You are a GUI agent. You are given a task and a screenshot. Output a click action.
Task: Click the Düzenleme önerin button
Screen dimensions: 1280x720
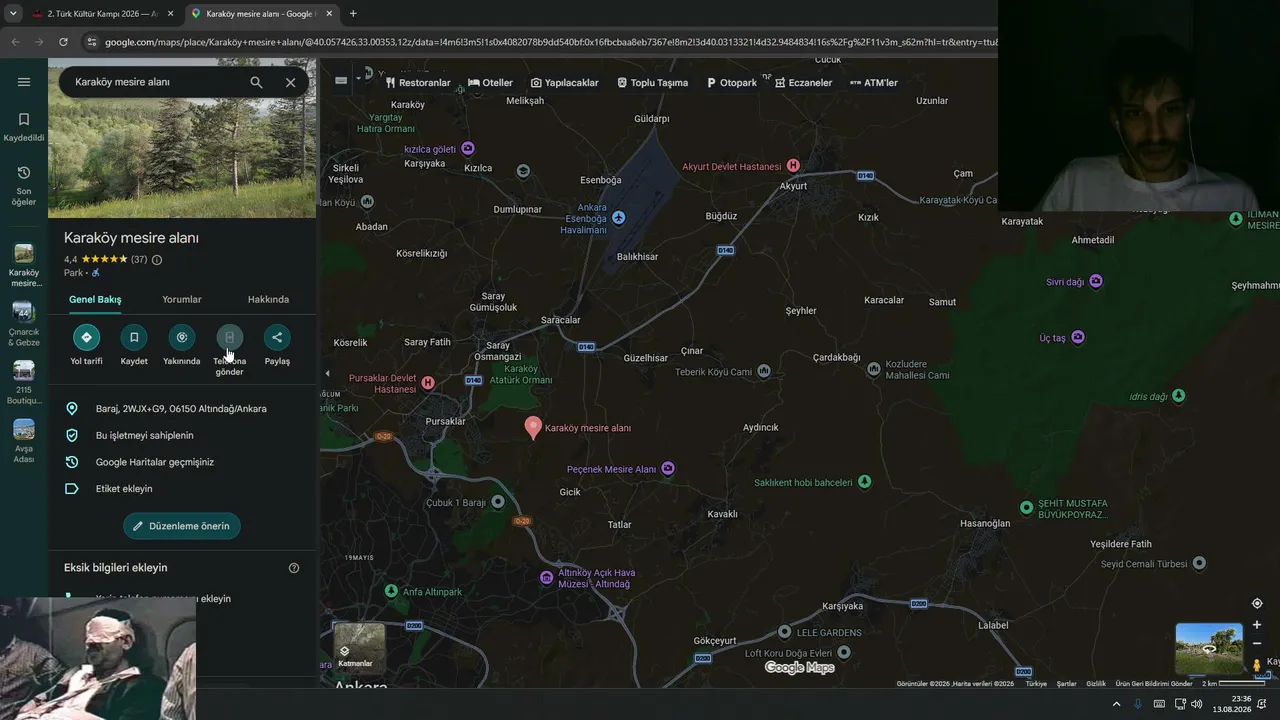(182, 526)
